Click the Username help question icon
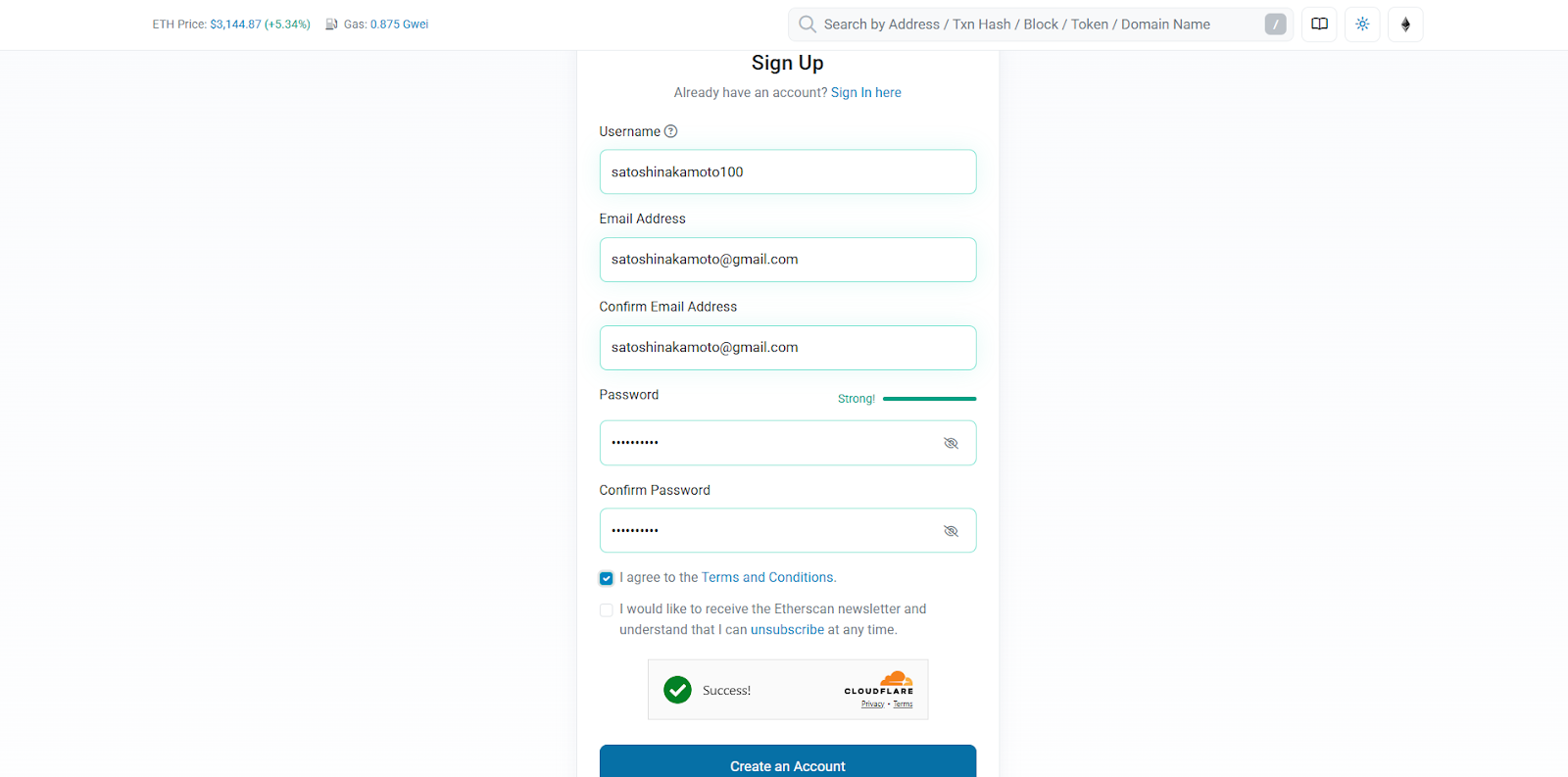 pyautogui.click(x=671, y=131)
